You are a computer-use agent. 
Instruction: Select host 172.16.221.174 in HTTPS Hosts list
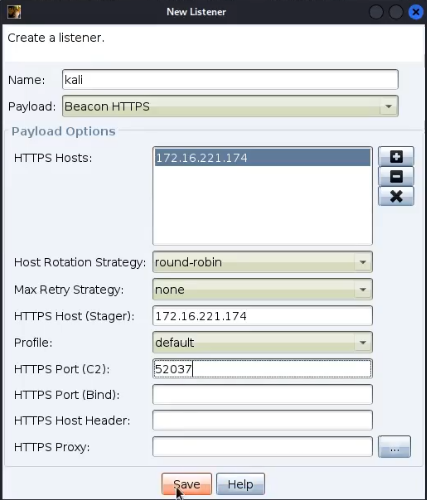pyautogui.click(x=262, y=158)
